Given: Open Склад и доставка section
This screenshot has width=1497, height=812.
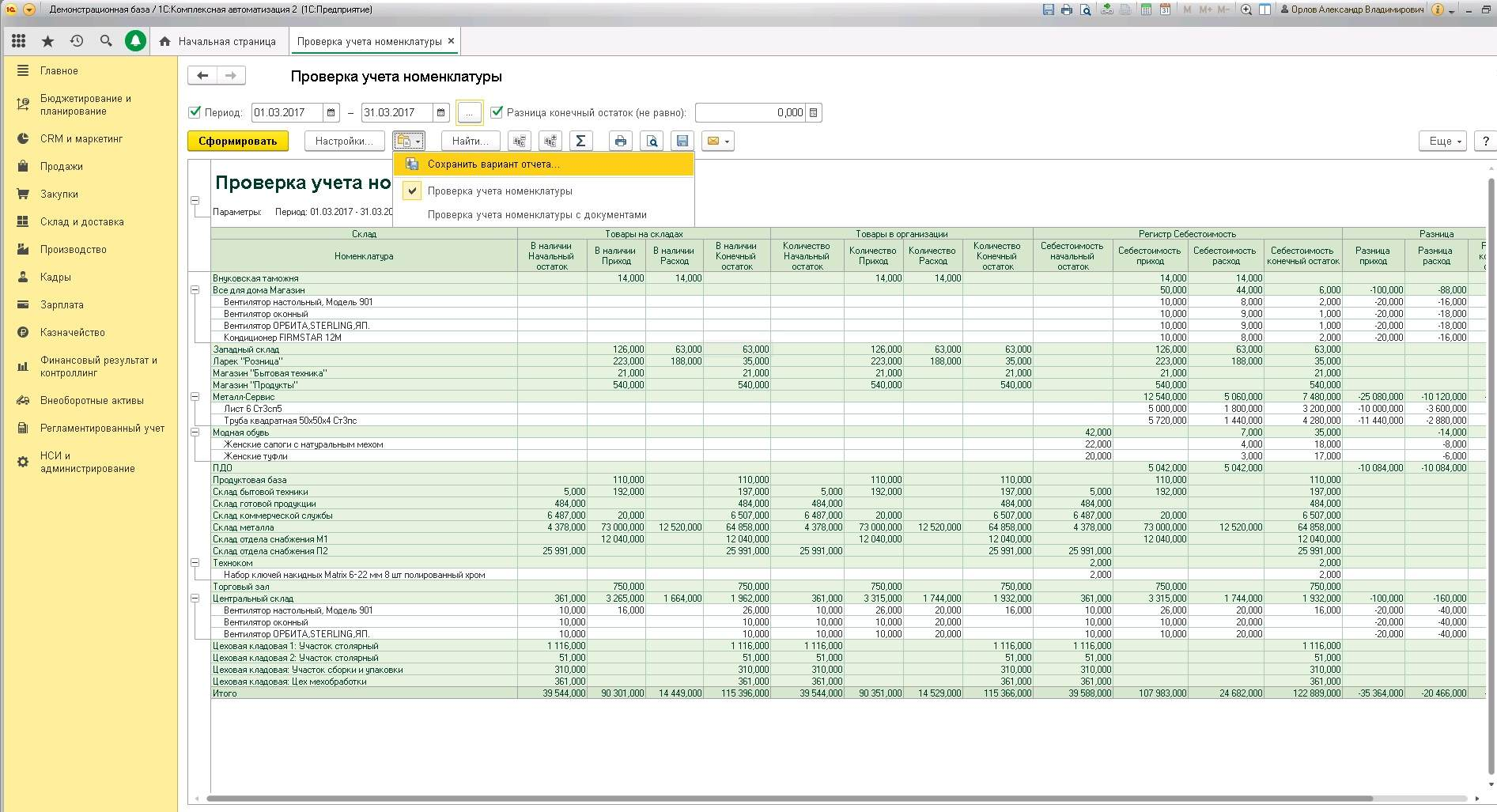Looking at the screenshot, I should 82,221.
